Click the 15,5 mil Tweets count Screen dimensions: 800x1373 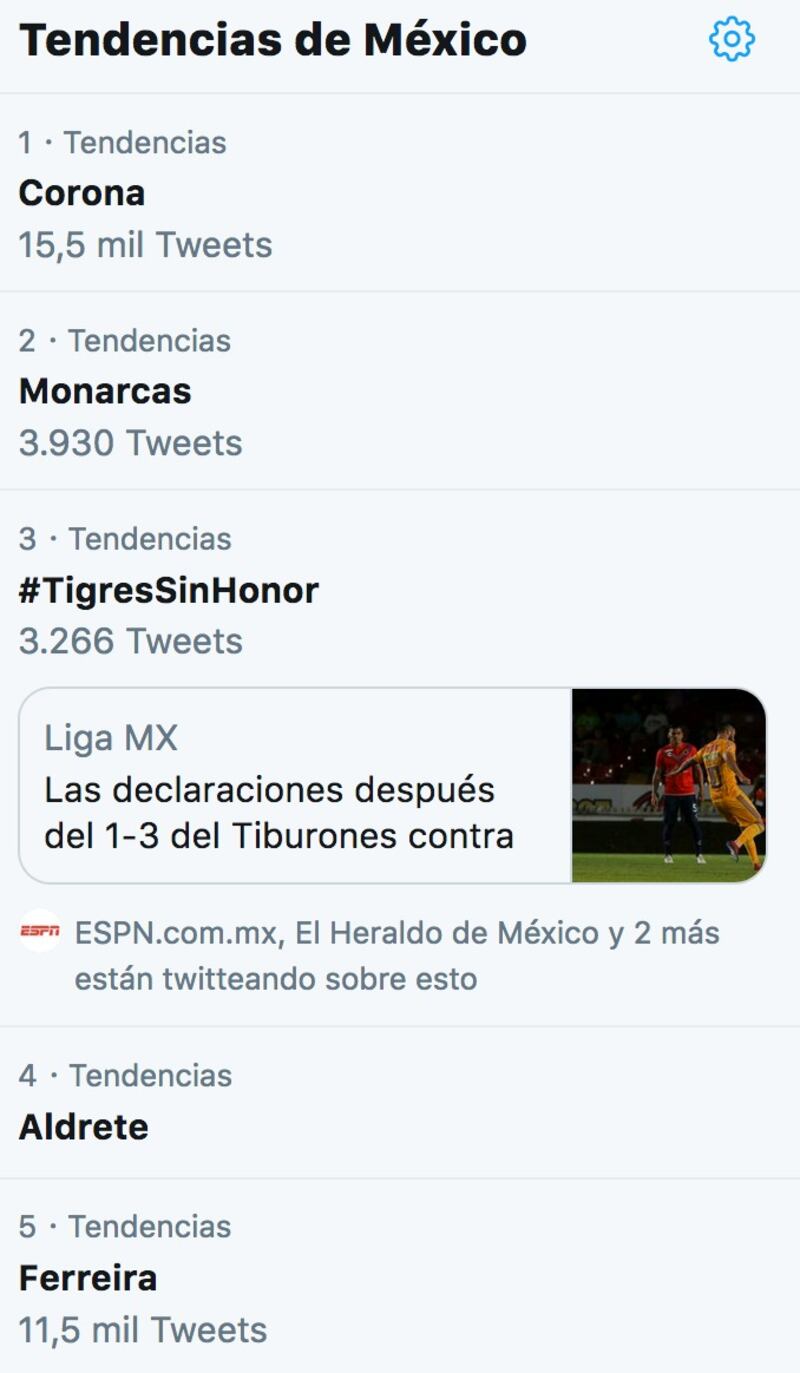145,245
